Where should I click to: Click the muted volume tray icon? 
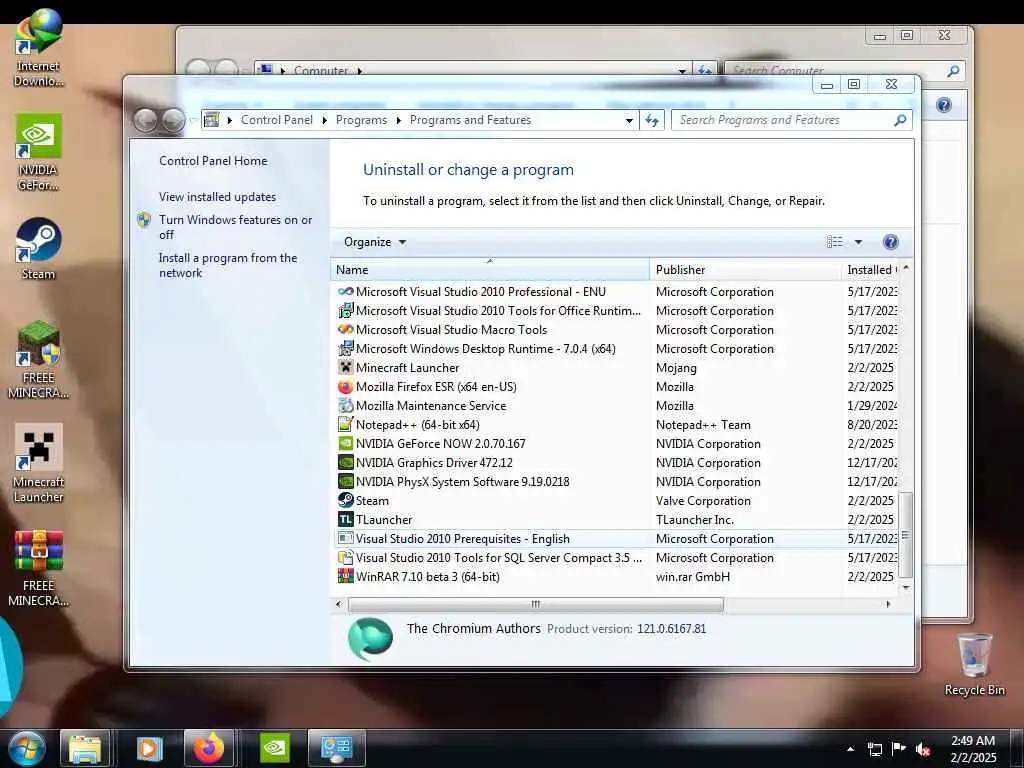coord(922,749)
